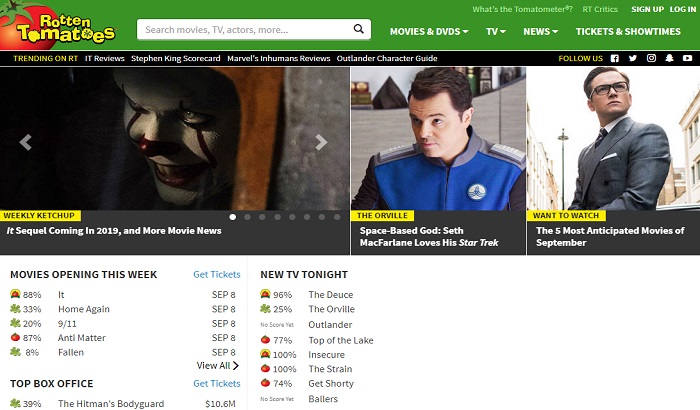Image resolution: width=700 pixels, height=410 pixels.
Task: Select the third carousel dot
Action: click(x=262, y=217)
